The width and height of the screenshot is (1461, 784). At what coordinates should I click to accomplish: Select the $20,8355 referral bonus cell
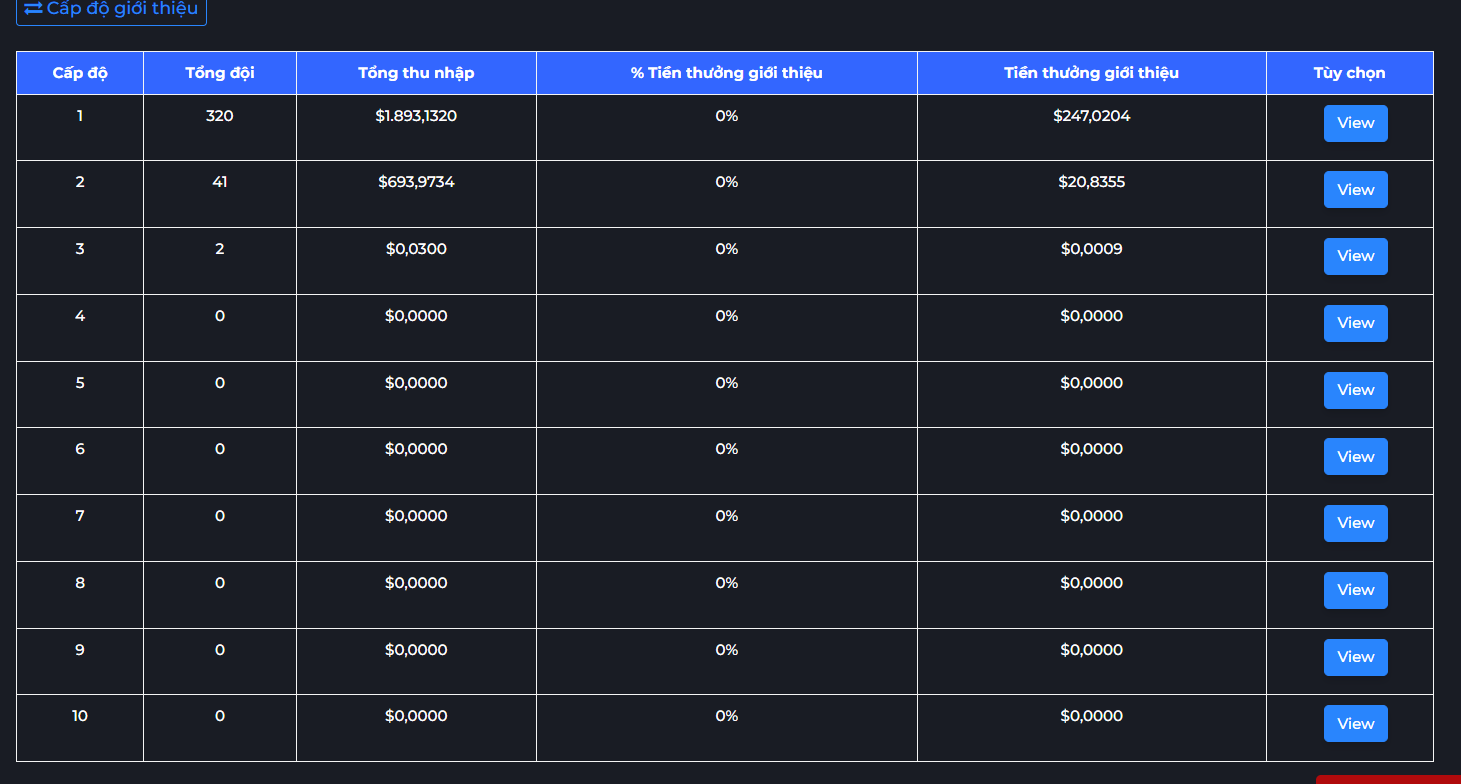tap(1091, 182)
